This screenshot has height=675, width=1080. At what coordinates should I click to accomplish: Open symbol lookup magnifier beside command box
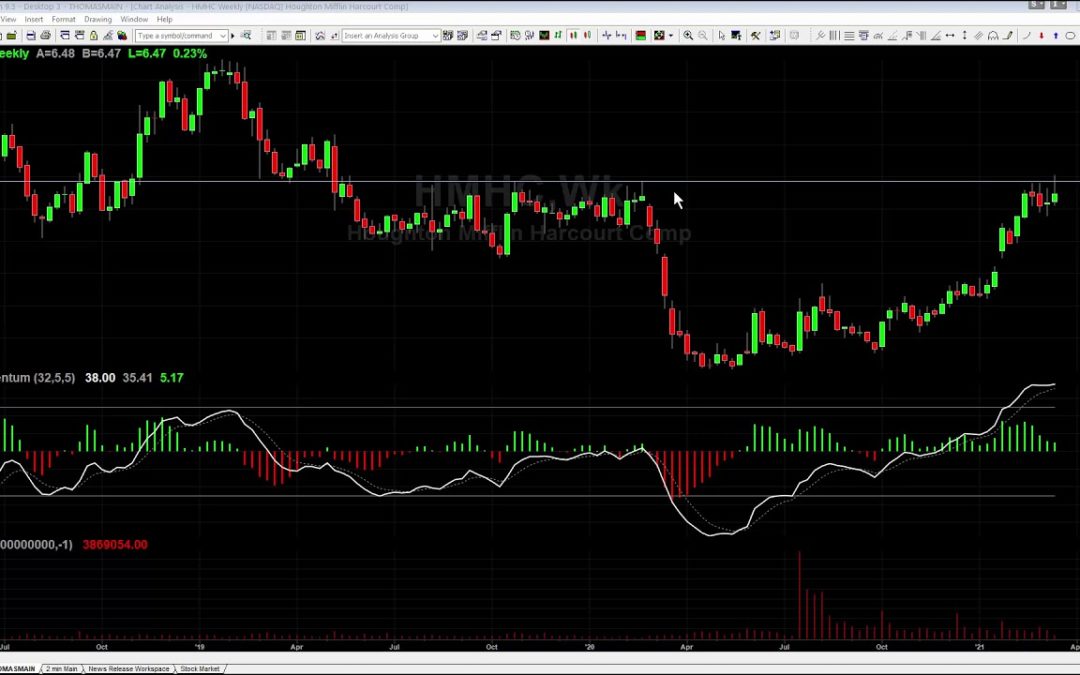[x=246, y=35]
